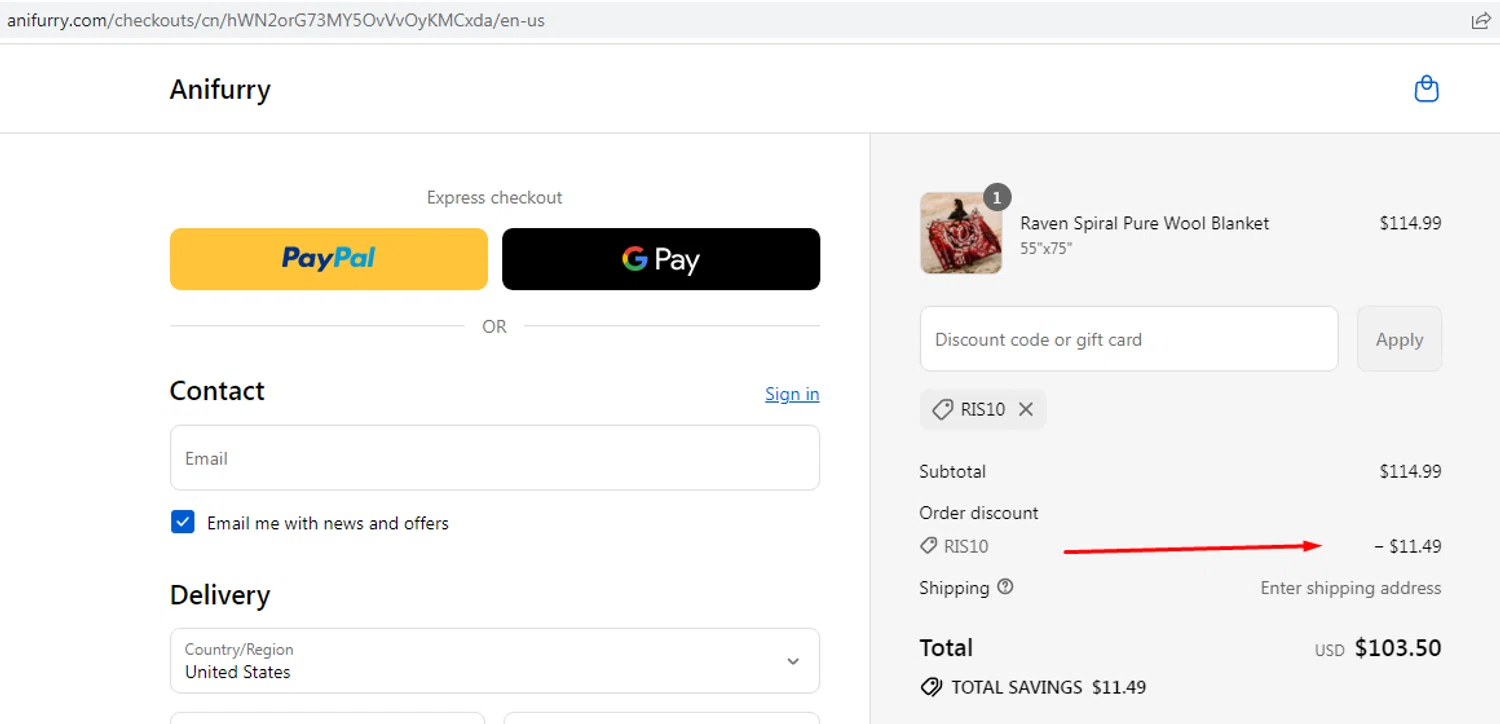Click the share icon in address bar
1500x724 pixels.
pos(1481,21)
